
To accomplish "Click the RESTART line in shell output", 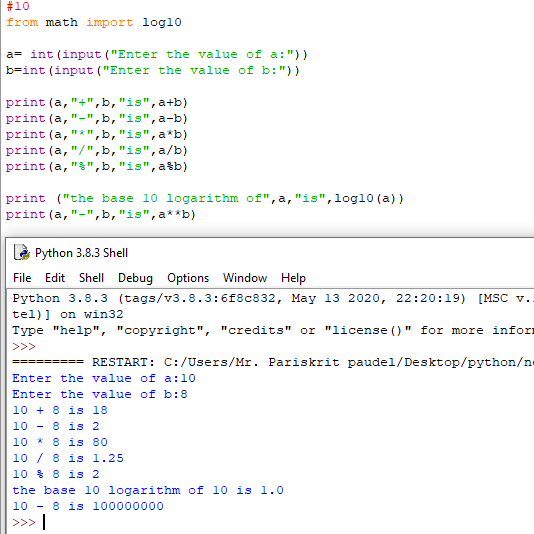I will [x=273, y=362].
